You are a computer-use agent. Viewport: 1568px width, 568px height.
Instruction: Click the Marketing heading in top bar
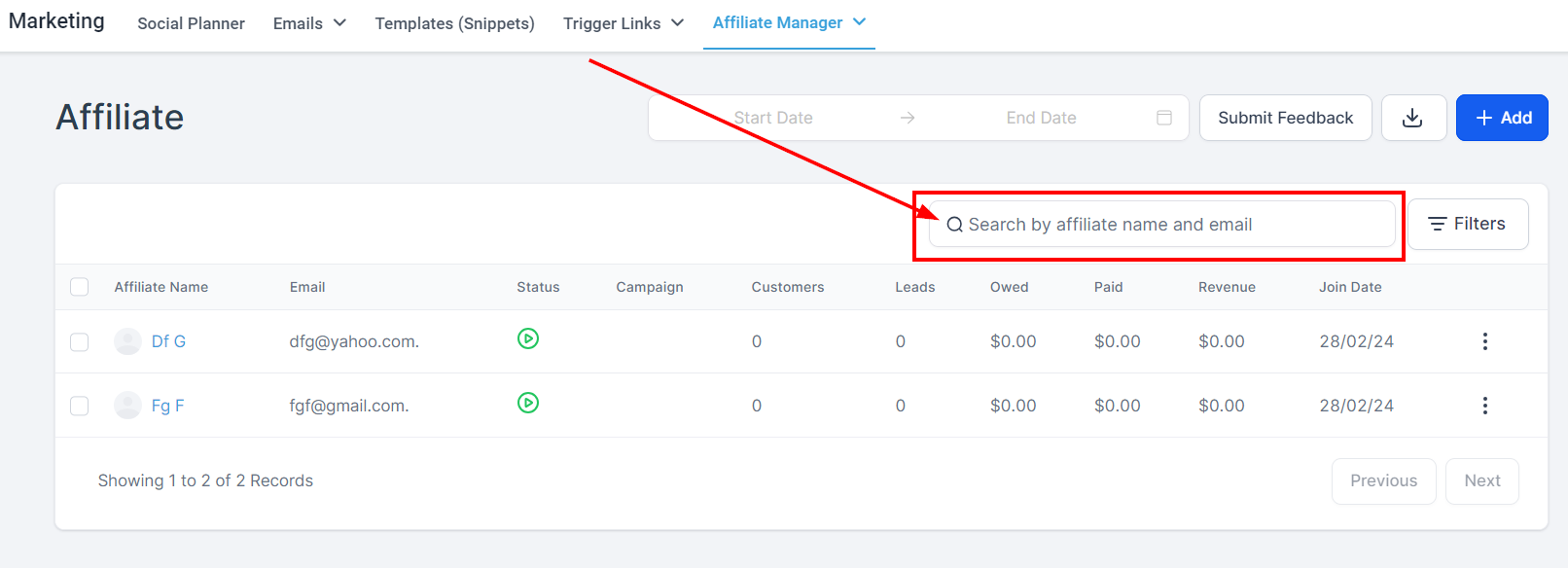click(x=56, y=20)
